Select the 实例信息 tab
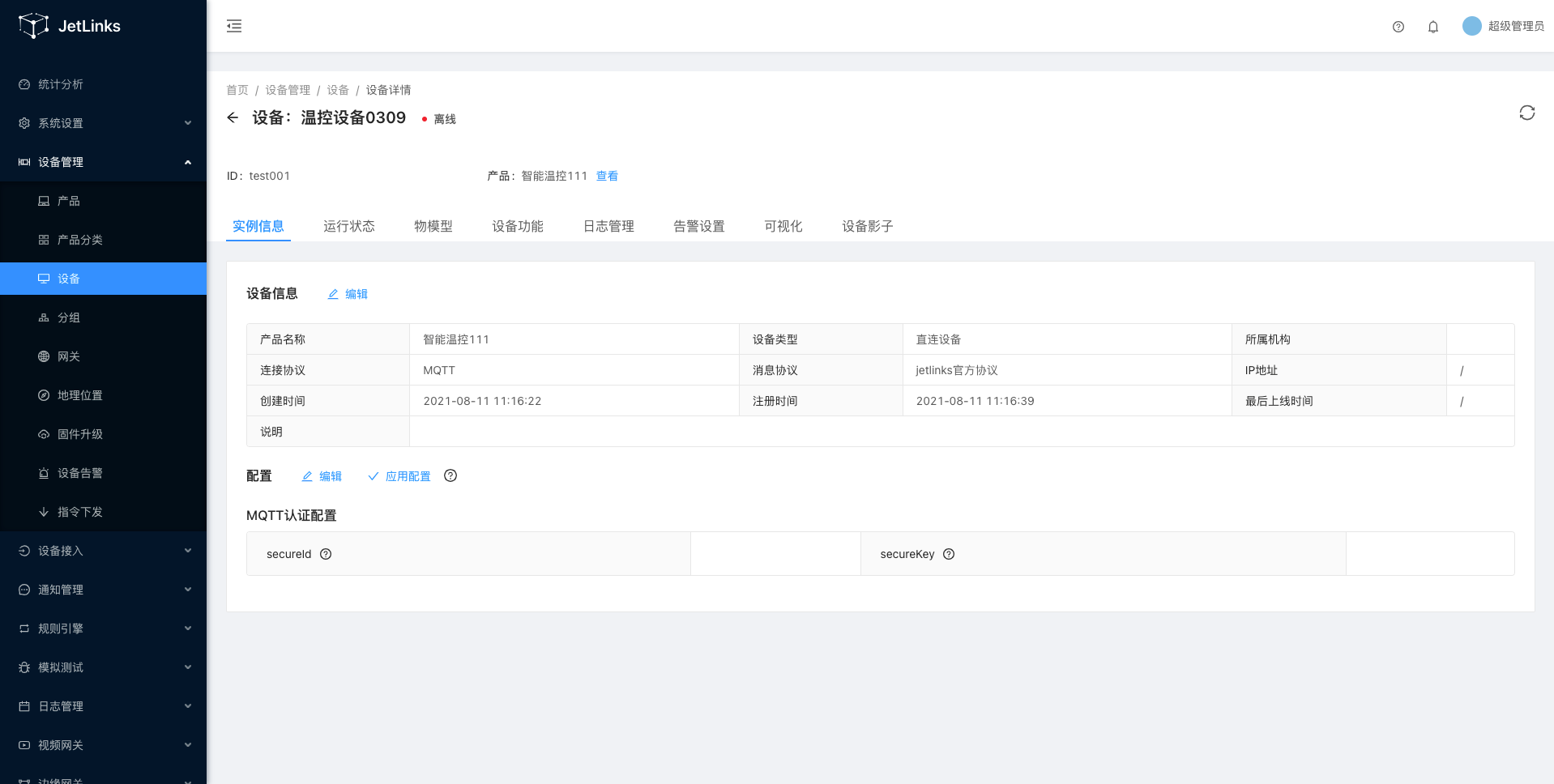 (258, 226)
